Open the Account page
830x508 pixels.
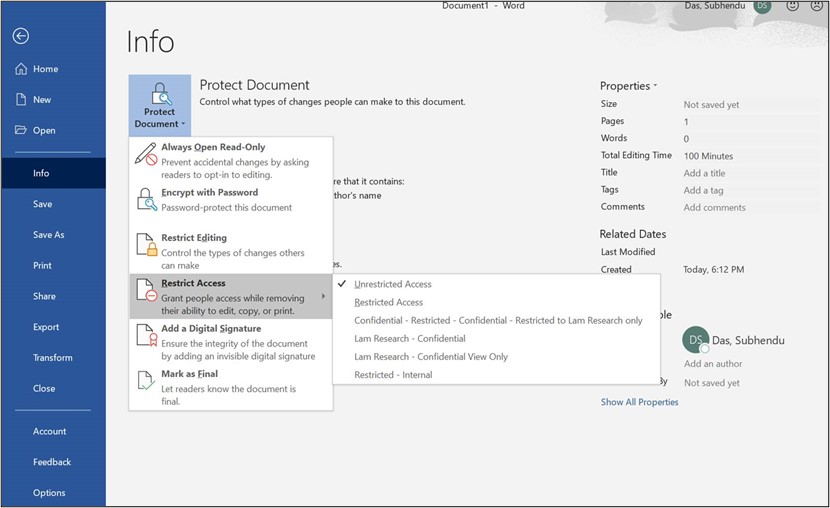(53, 431)
